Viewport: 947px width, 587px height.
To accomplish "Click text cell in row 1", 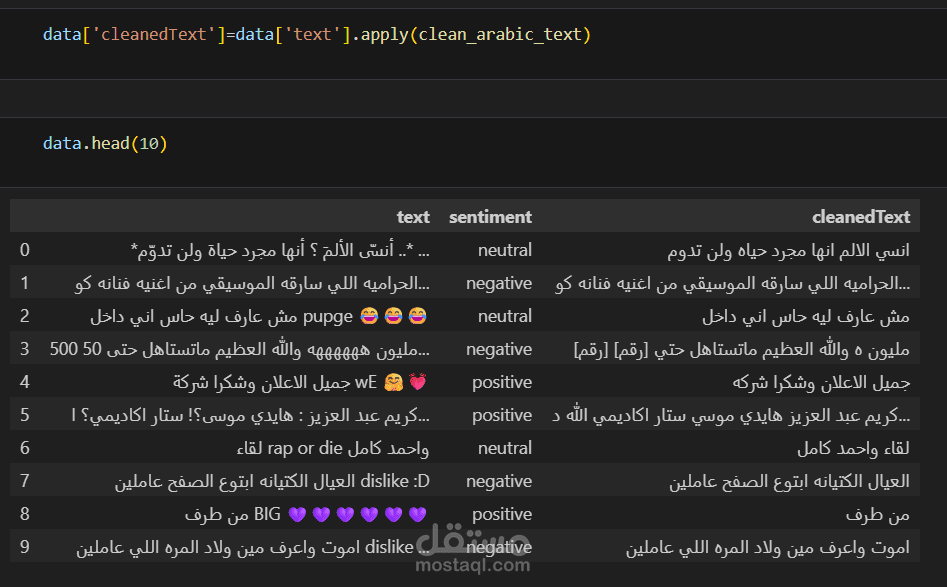I will tap(252, 283).
